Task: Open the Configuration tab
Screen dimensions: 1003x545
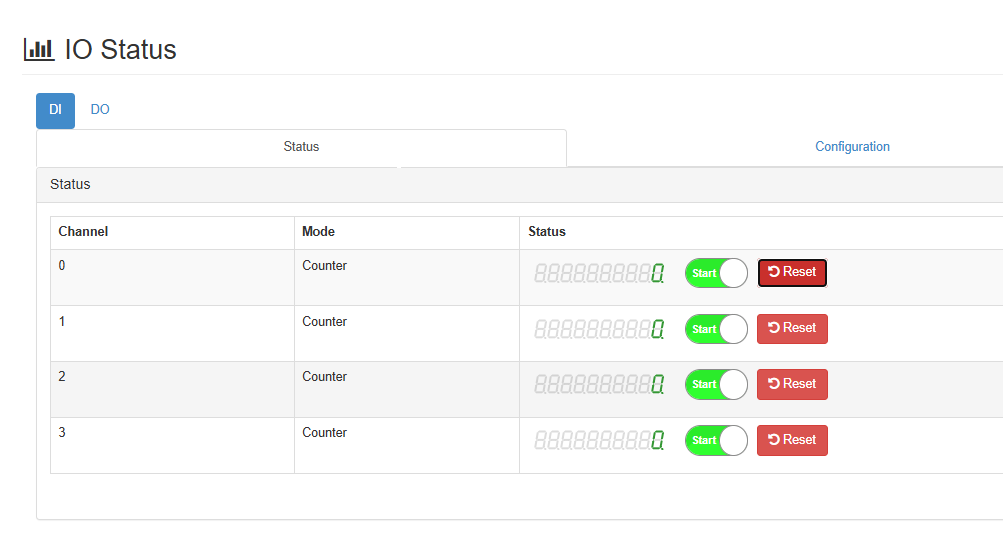Action: pyautogui.click(x=852, y=146)
